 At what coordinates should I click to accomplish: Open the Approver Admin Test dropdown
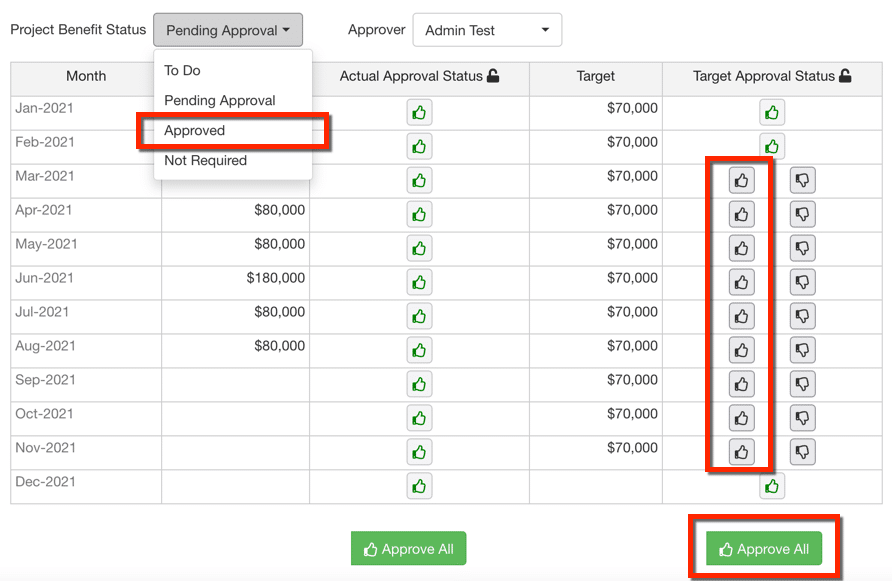(487, 30)
